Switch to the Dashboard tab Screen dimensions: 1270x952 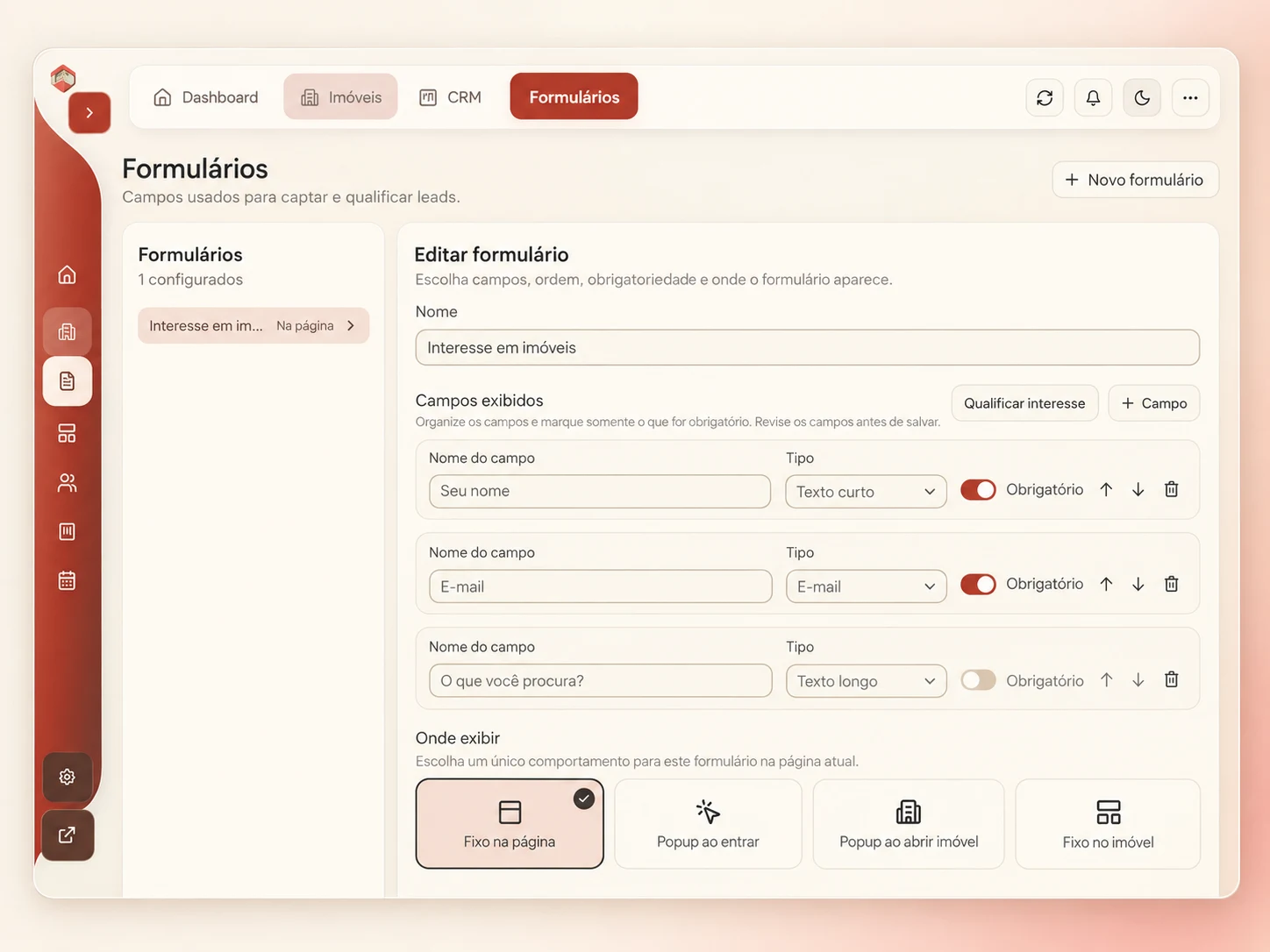(206, 97)
